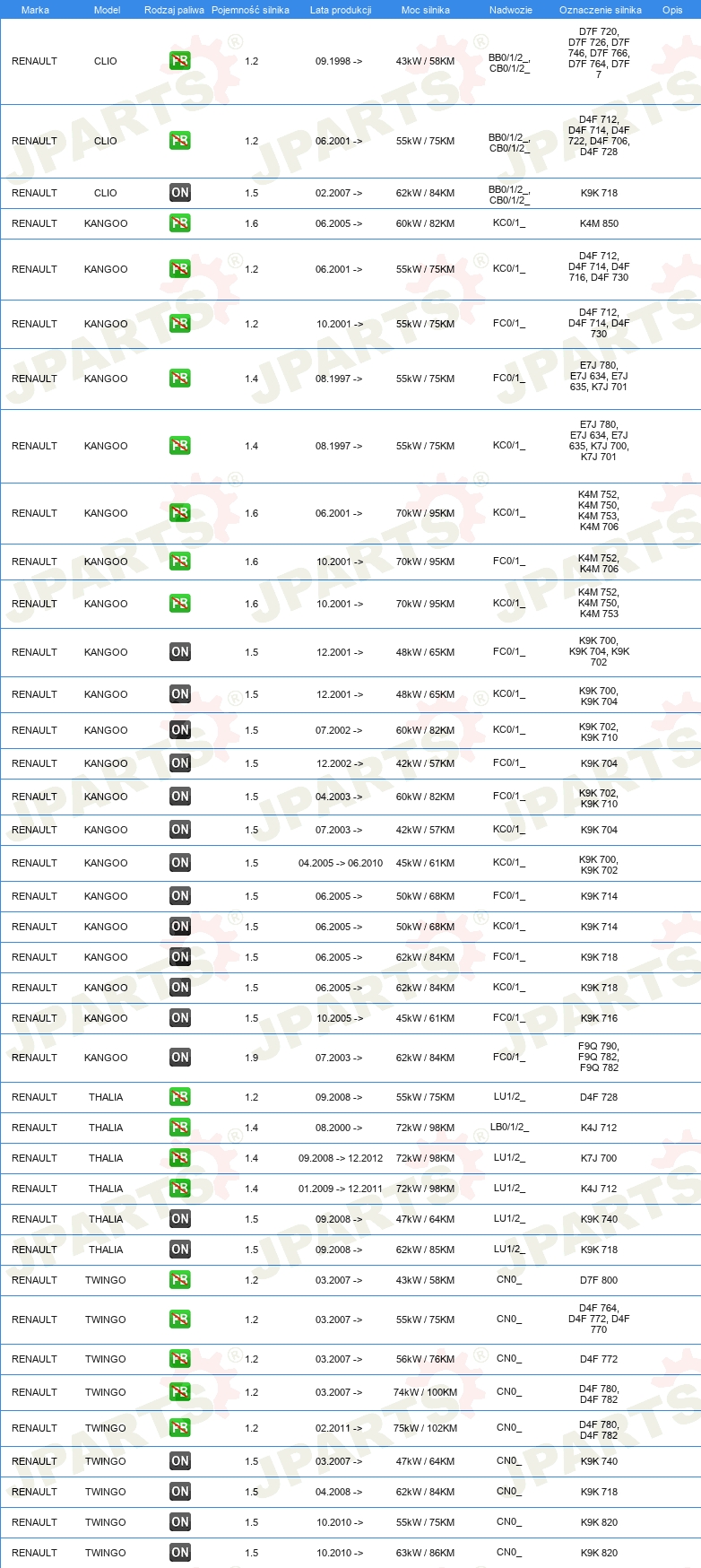Click the Moc silnika column header
The height and width of the screenshot is (1568, 701).
pyautogui.click(x=426, y=10)
